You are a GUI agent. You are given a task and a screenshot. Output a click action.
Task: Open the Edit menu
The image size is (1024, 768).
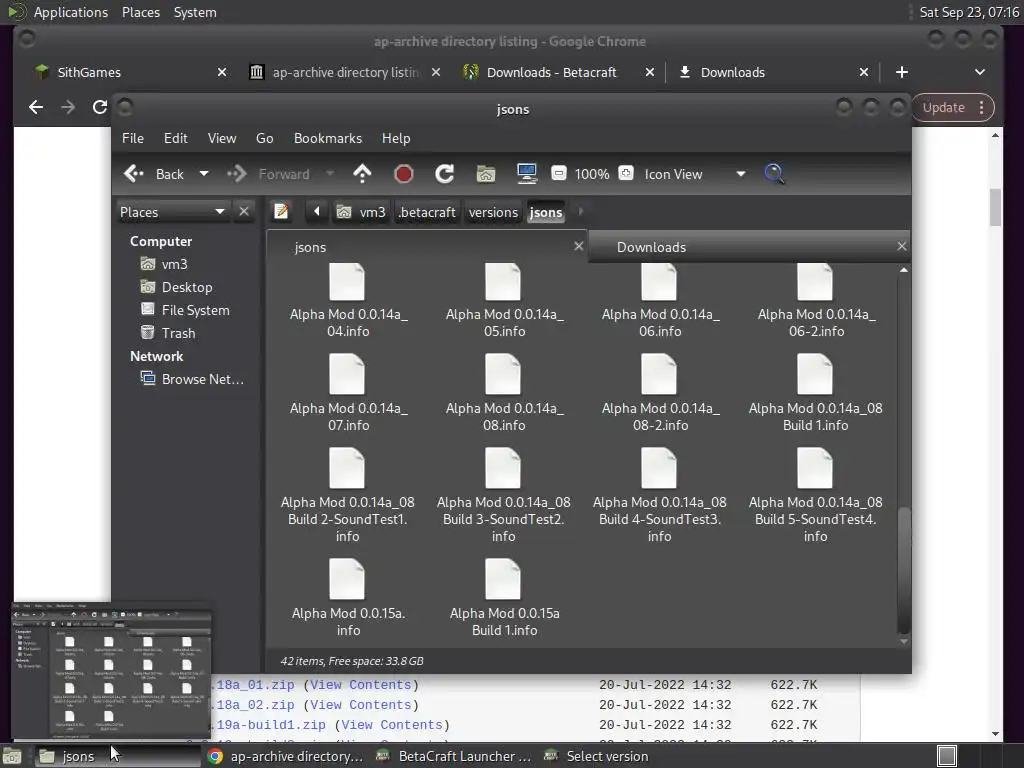(176, 138)
